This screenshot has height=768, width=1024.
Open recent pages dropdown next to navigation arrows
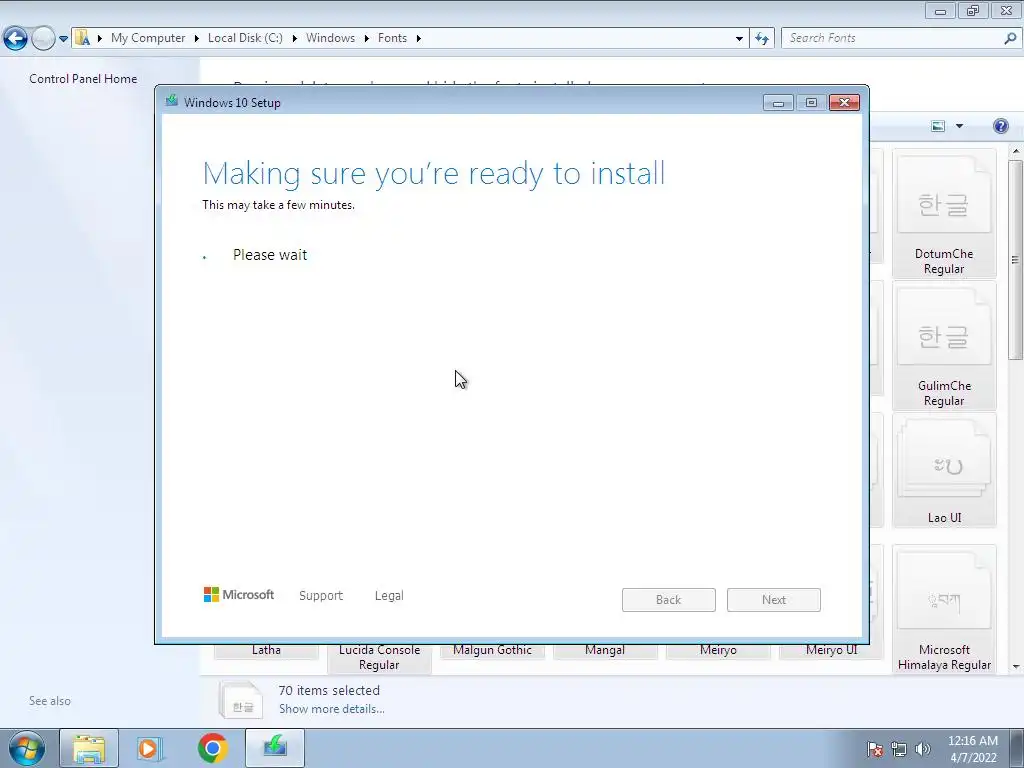[x=63, y=39]
